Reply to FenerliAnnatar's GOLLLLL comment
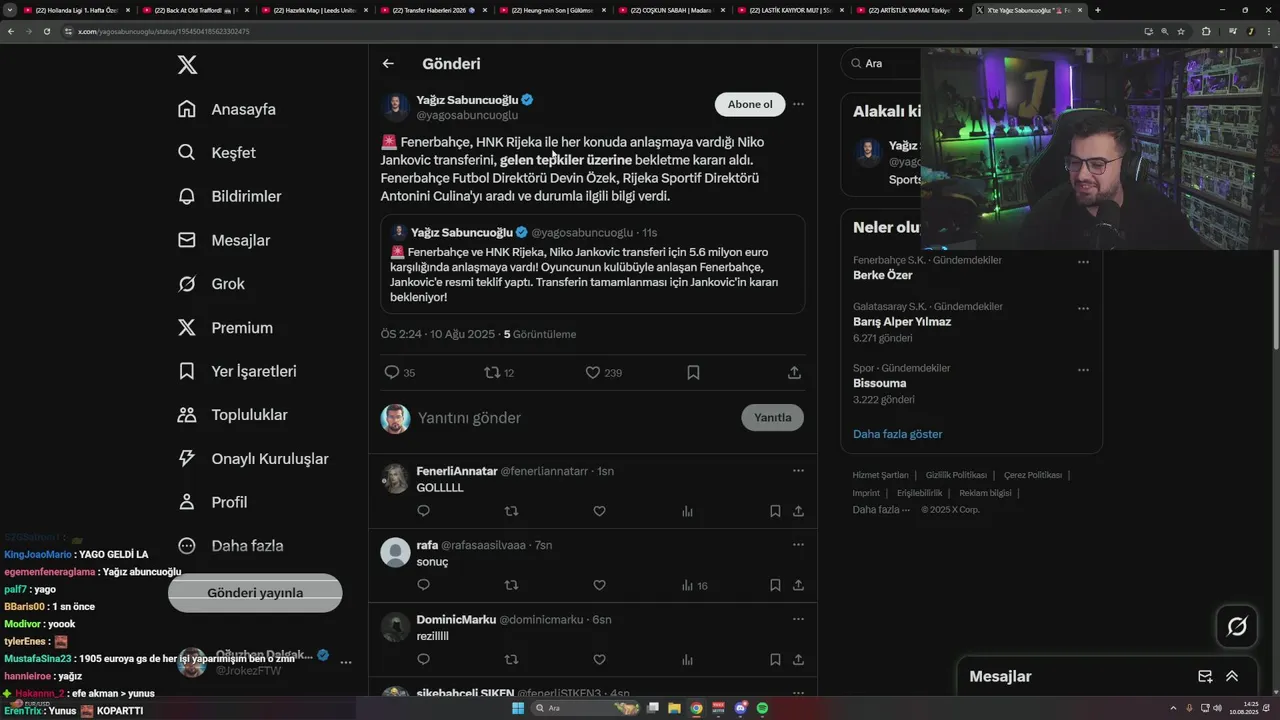 tap(423, 511)
